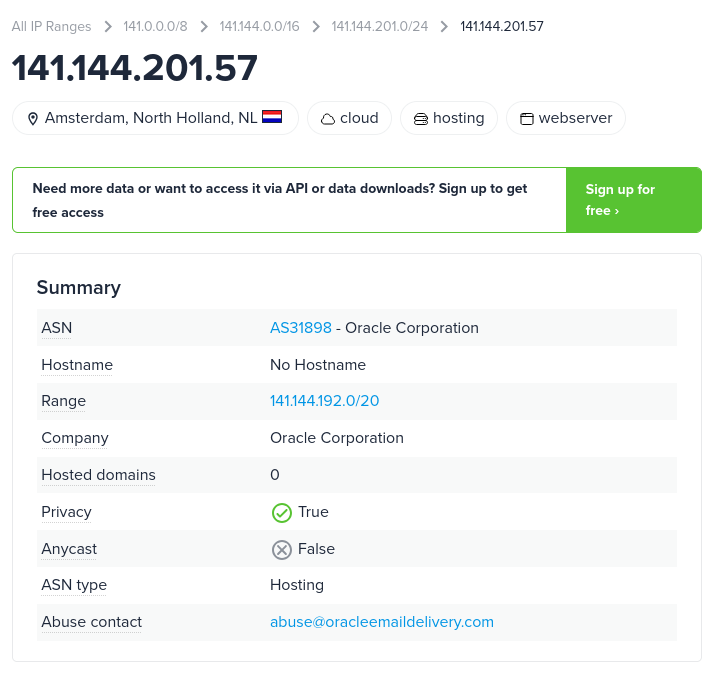Click the Privacy row label
Viewport: 716px width, 677px height.
point(66,512)
